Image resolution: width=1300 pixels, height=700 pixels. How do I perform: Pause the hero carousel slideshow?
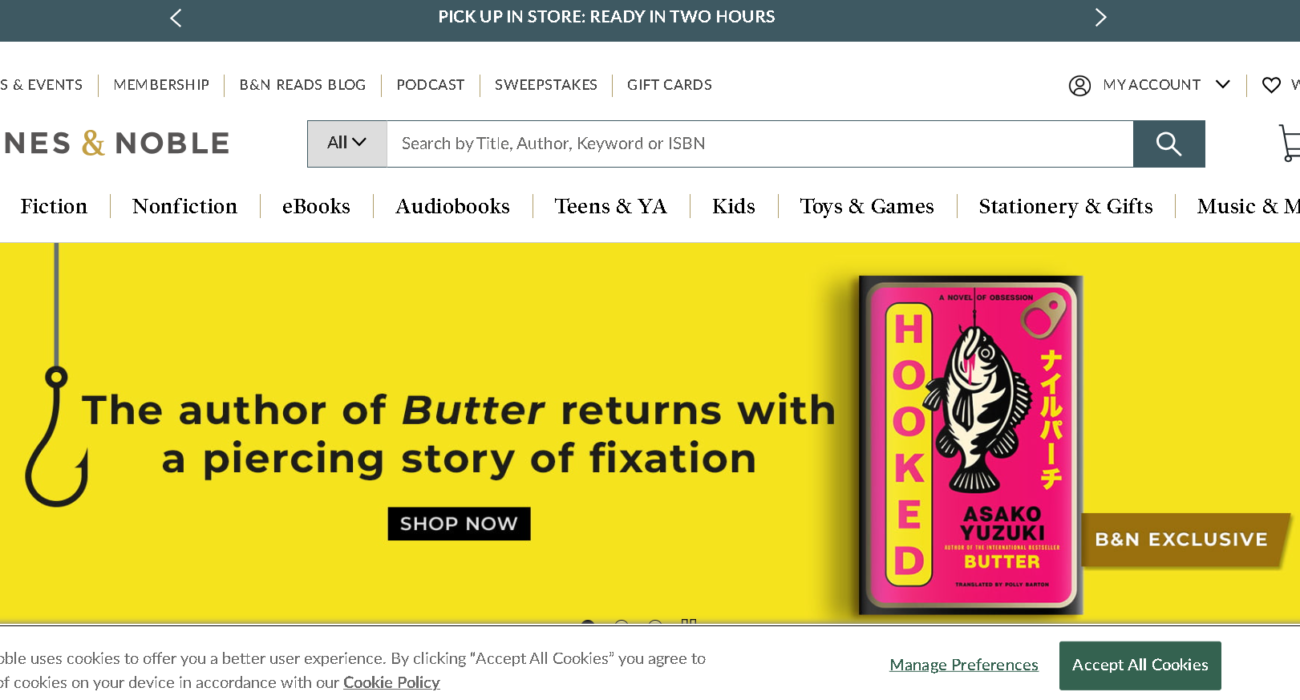[x=688, y=626]
